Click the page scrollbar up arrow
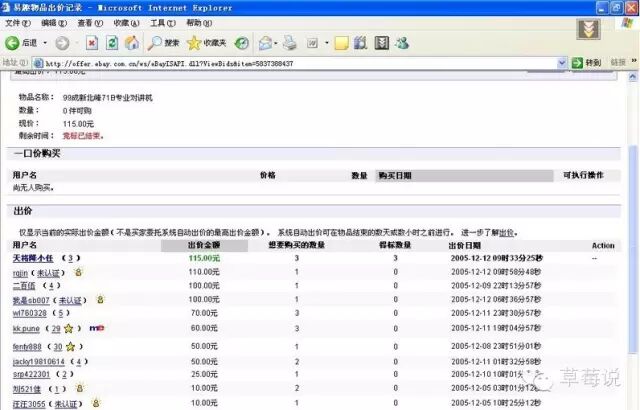 pos(632,77)
